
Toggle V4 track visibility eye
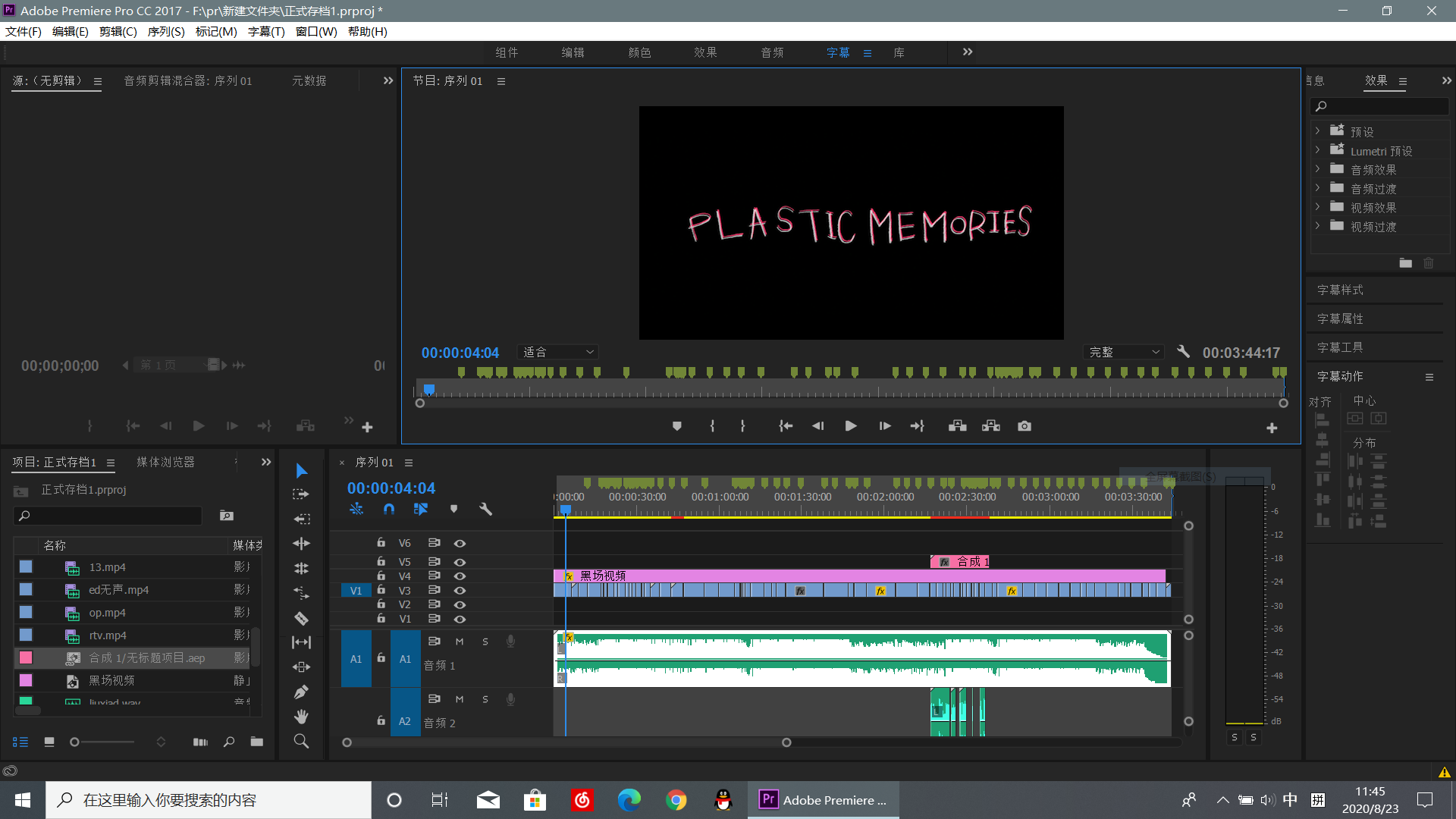click(x=460, y=576)
